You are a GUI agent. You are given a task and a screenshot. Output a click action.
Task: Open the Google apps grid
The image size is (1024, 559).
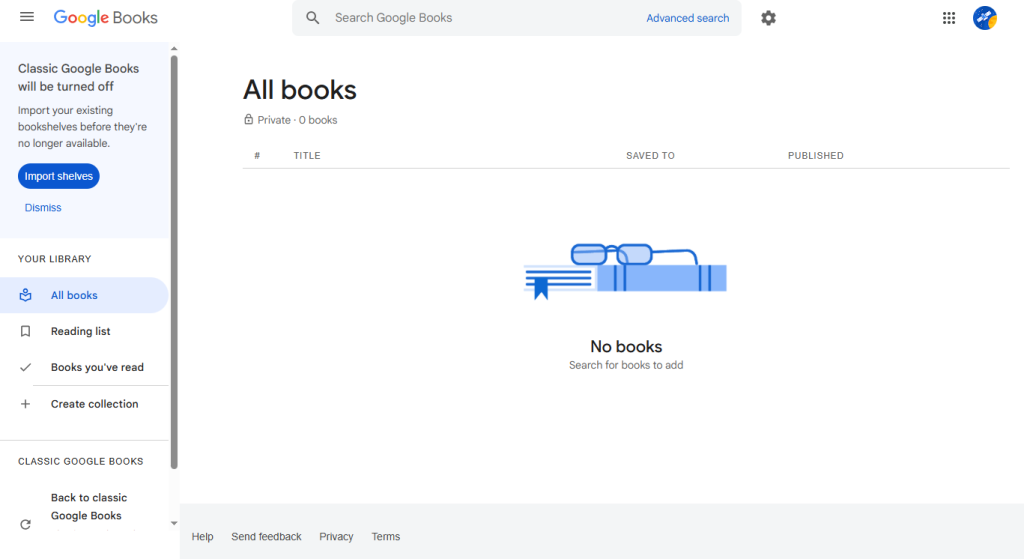[949, 18]
